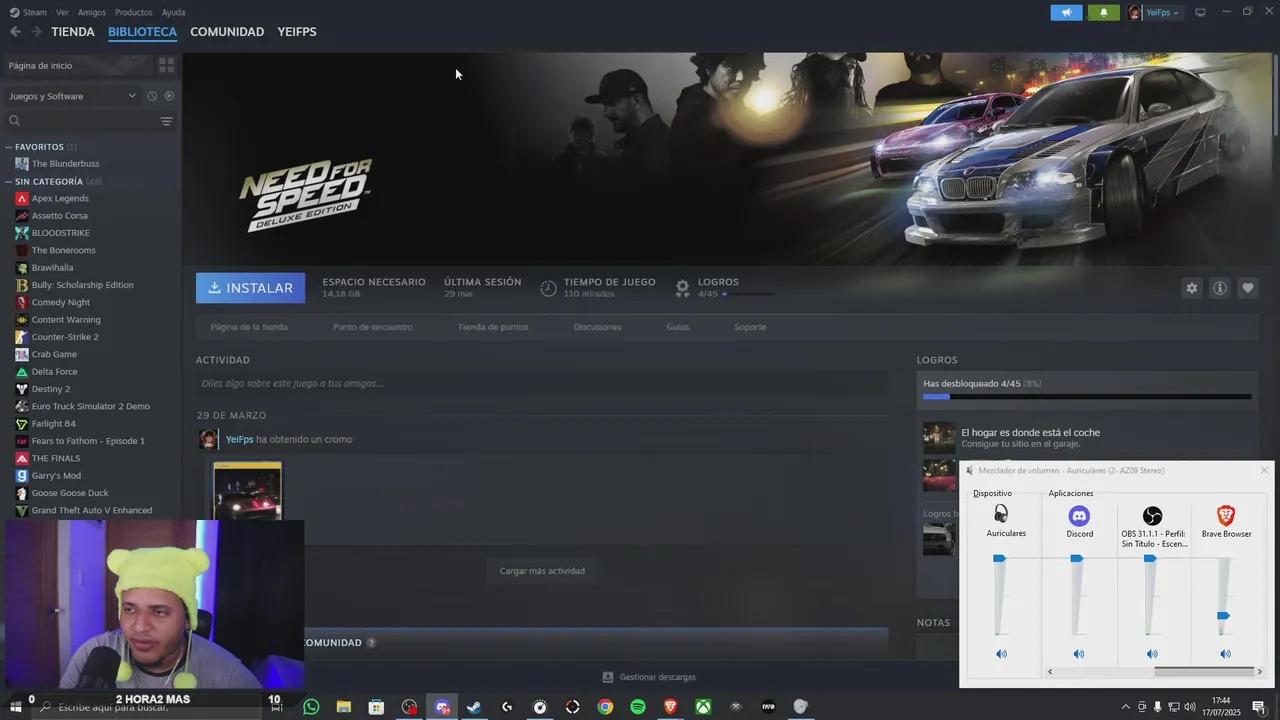The image size is (1280, 720).
Task: Go forward with the right arrow
Action: [x=37, y=32]
